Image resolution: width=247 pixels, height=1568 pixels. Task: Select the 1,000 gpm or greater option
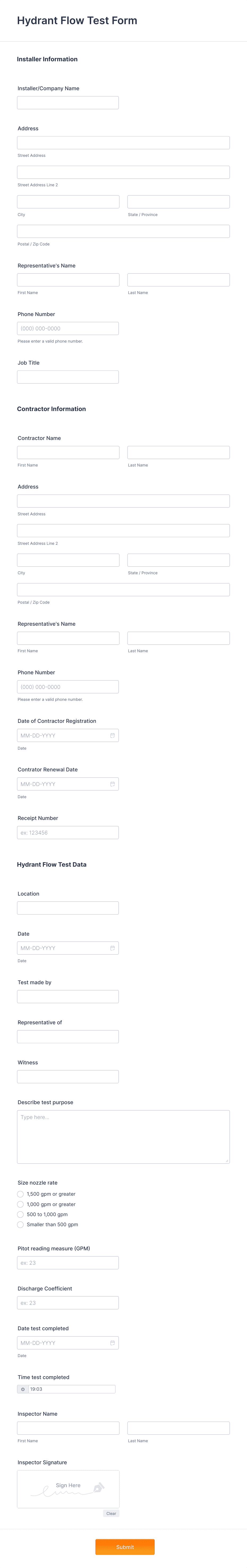tap(20, 1204)
